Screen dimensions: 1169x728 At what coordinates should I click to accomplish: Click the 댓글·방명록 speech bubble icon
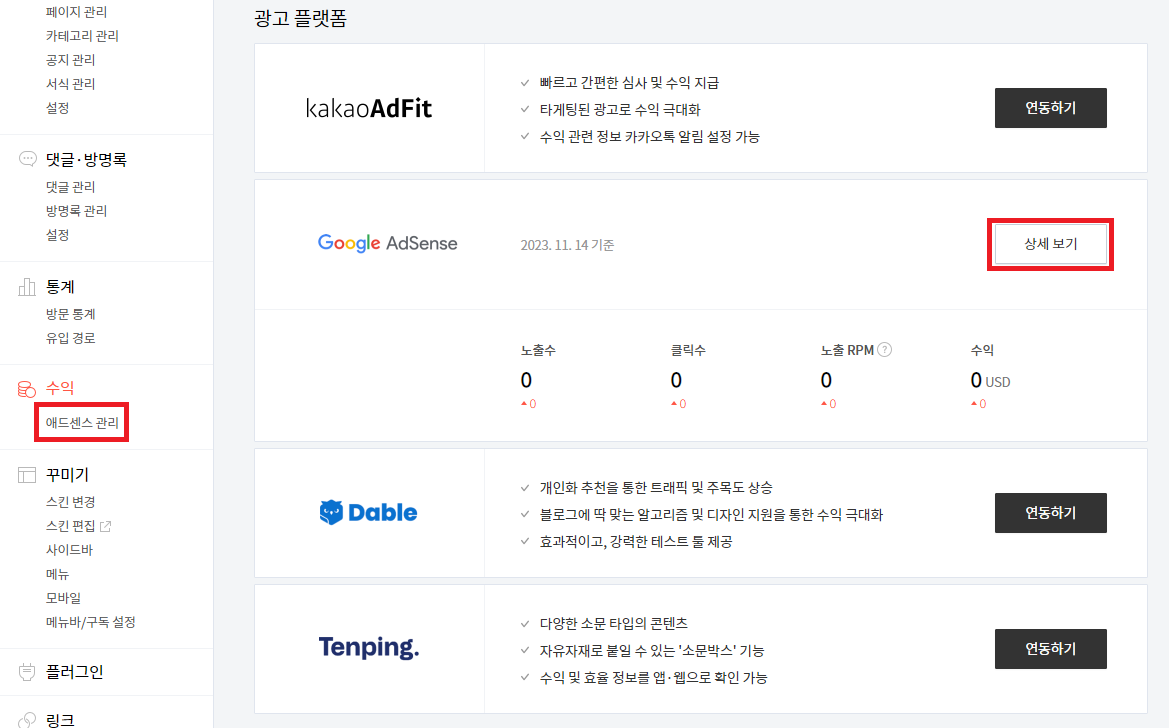(28, 159)
